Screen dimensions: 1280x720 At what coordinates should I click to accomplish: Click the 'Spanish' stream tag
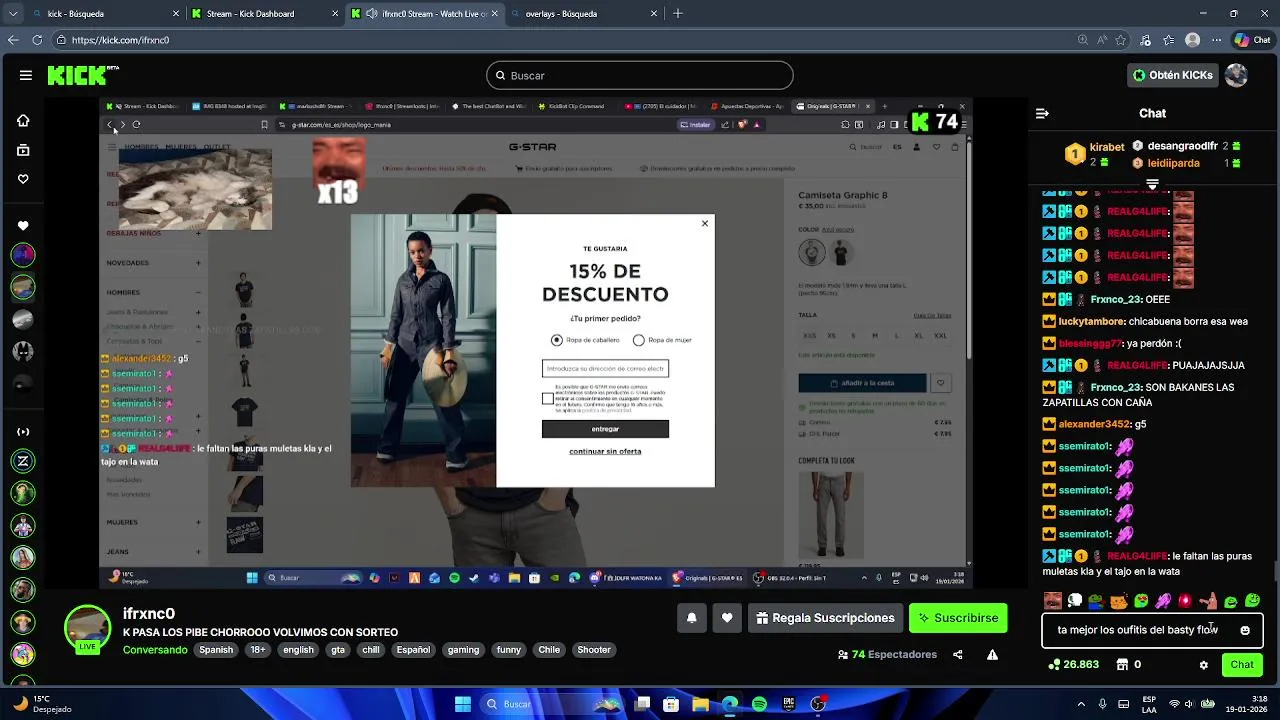(216, 650)
